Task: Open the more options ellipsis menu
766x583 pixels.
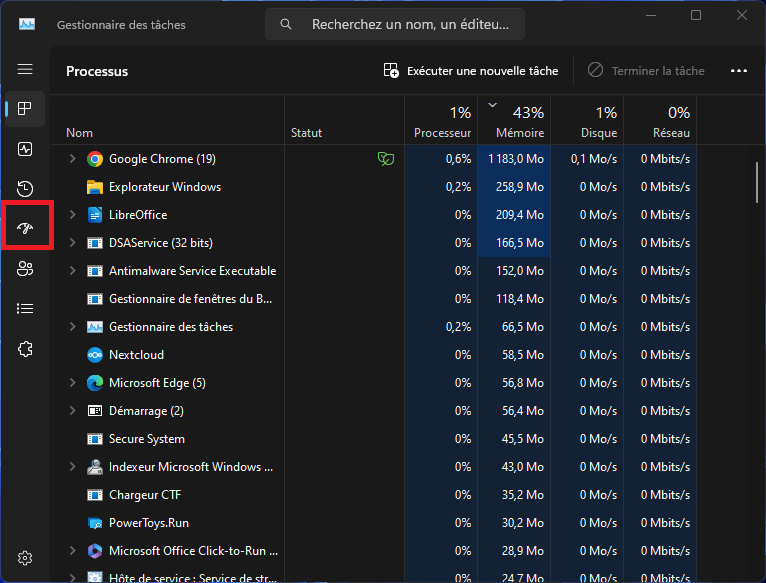Action: (739, 71)
